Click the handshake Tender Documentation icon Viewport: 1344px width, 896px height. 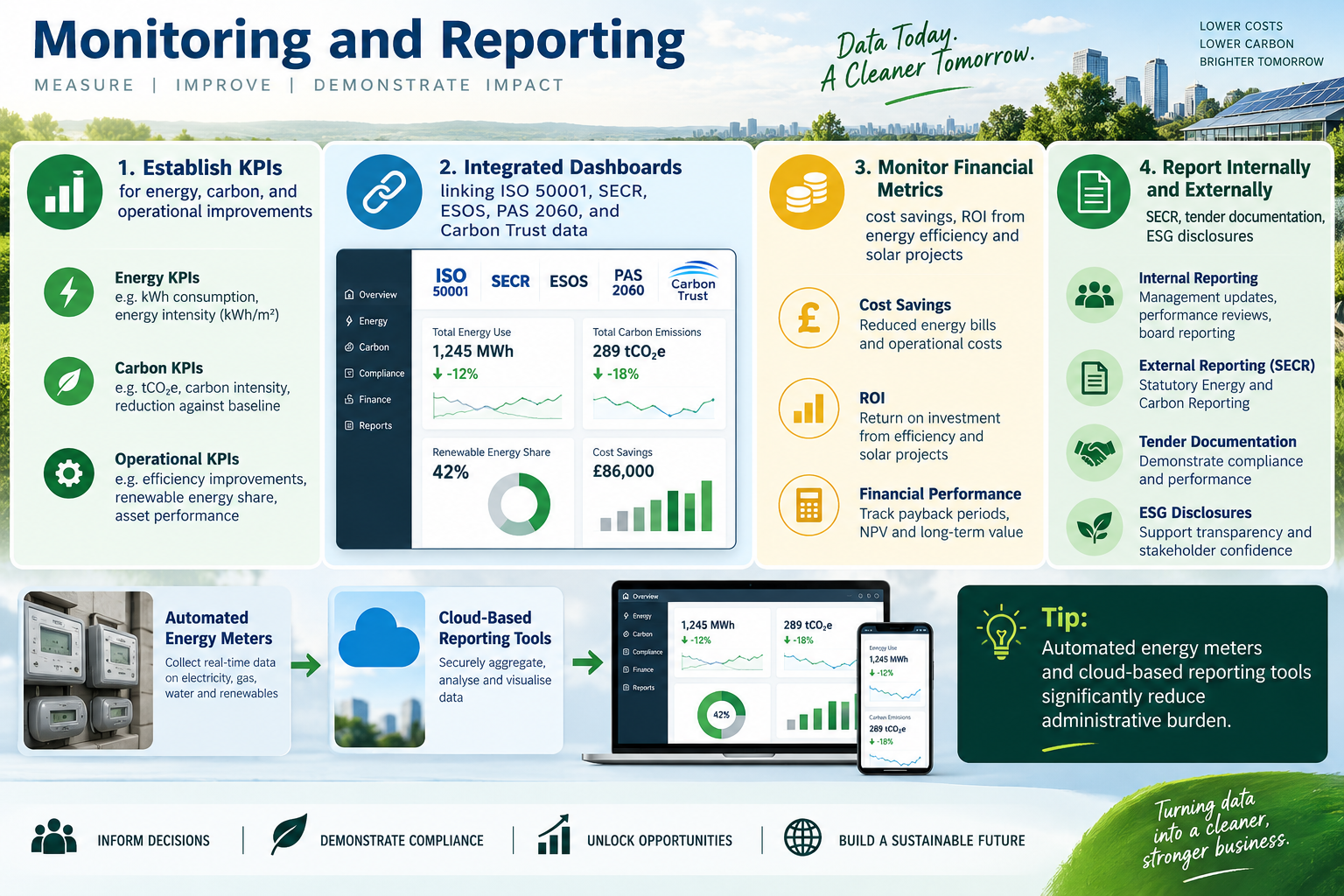tap(1095, 452)
